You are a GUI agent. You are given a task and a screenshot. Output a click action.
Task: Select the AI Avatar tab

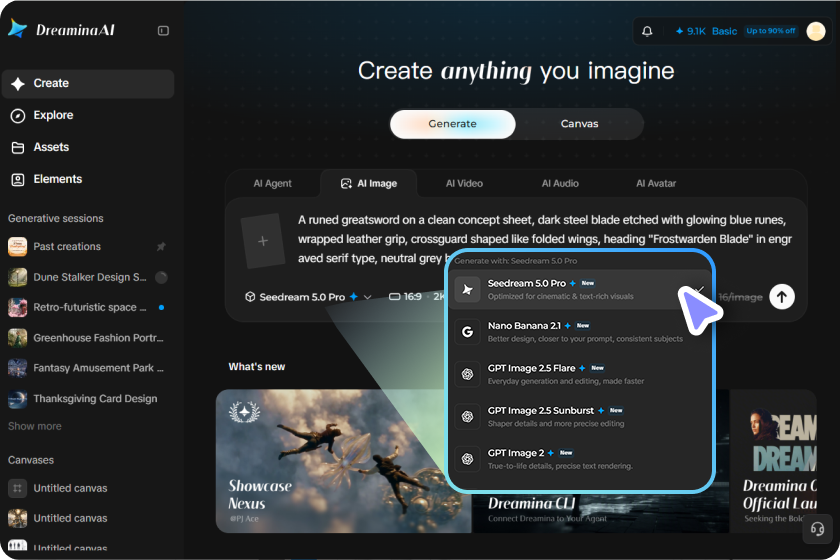click(656, 183)
